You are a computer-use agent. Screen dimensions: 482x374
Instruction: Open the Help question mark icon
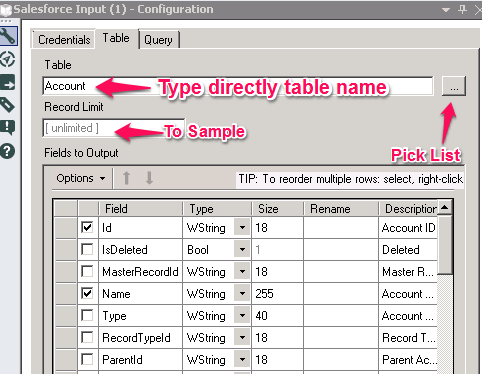coord(8,151)
